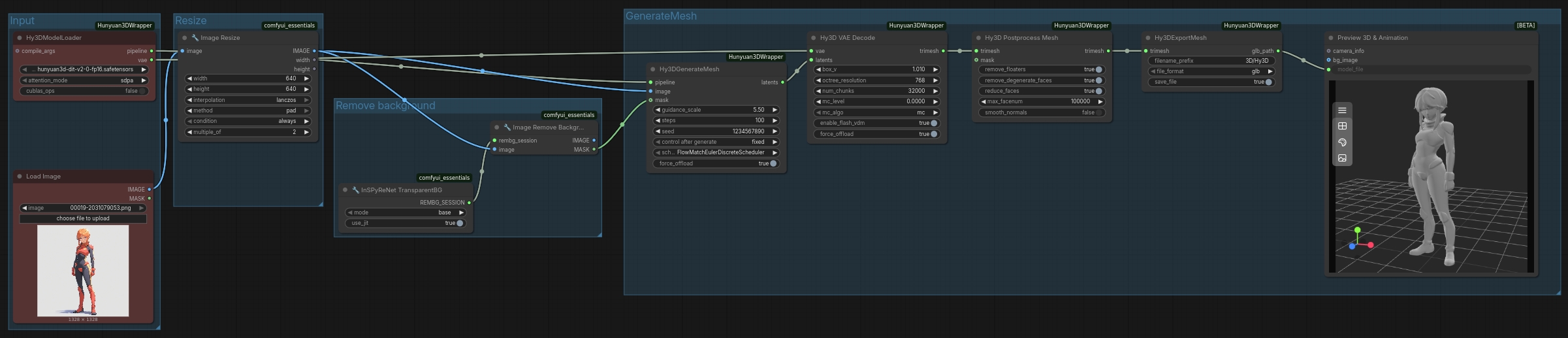
Task: Click the collapse dot on Hy3D VAE Decode
Action: 813,38
